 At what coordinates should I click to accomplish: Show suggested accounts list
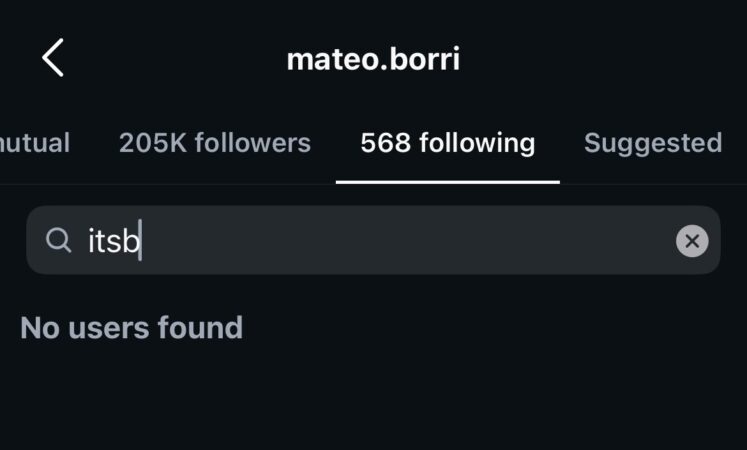[x=653, y=143]
